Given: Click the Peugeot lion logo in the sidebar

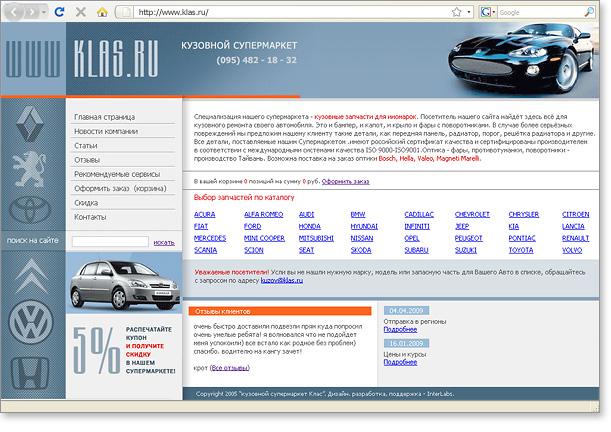Looking at the screenshot, I should pos(30,169).
